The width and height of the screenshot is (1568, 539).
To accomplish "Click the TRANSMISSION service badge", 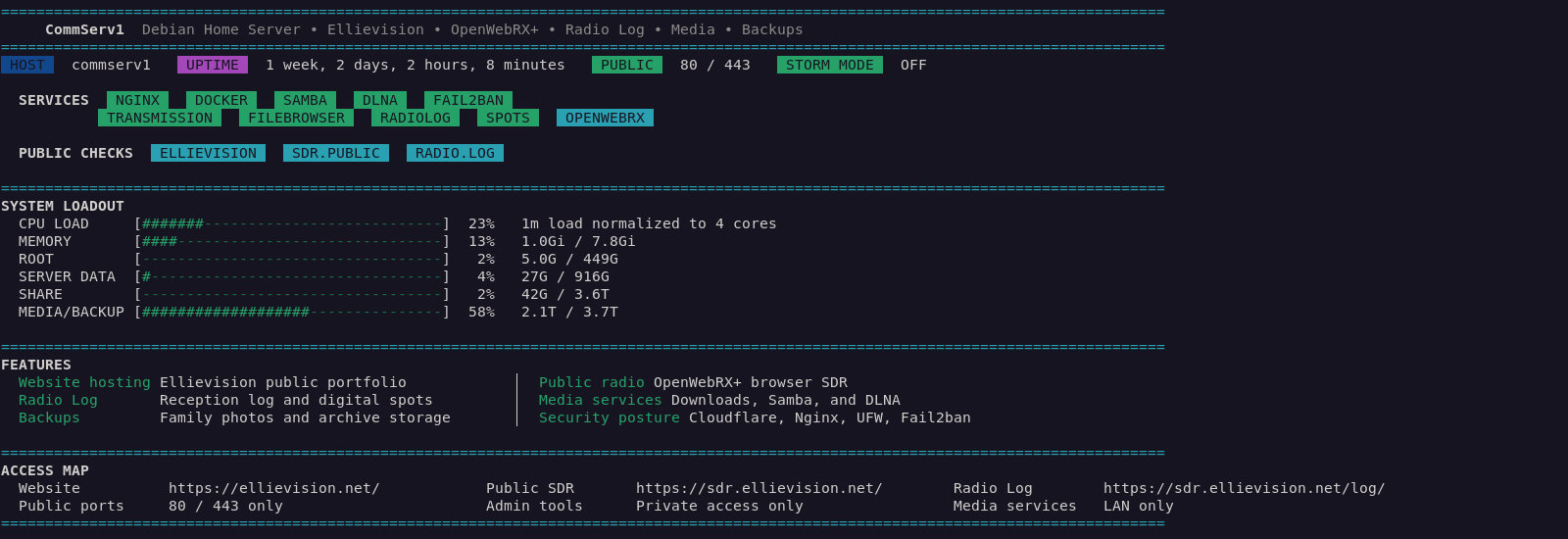I will pos(160,118).
